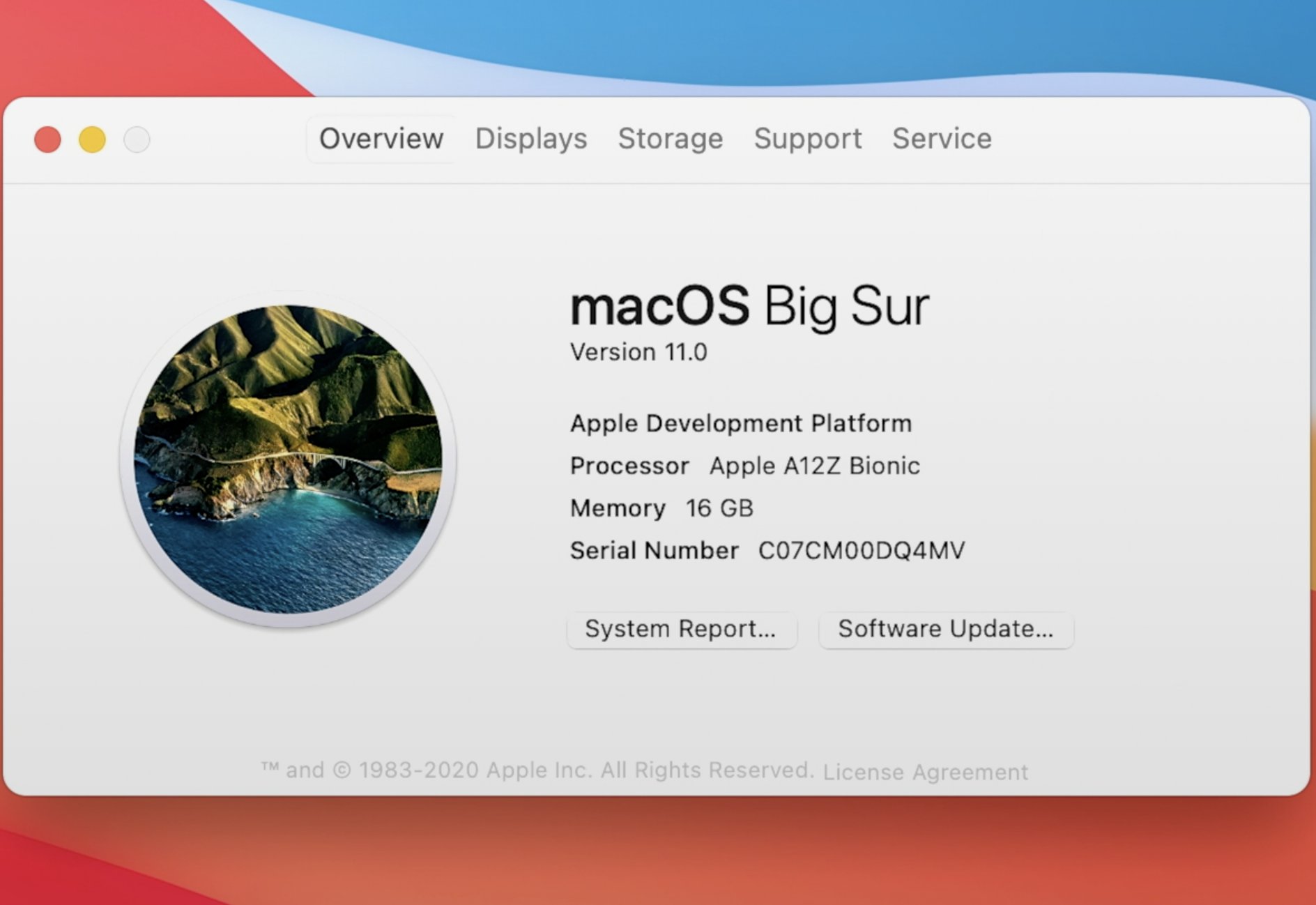This screenshot has height=905, width=1316.
Task: Show the Service tab
Action: tap(942, 139)
